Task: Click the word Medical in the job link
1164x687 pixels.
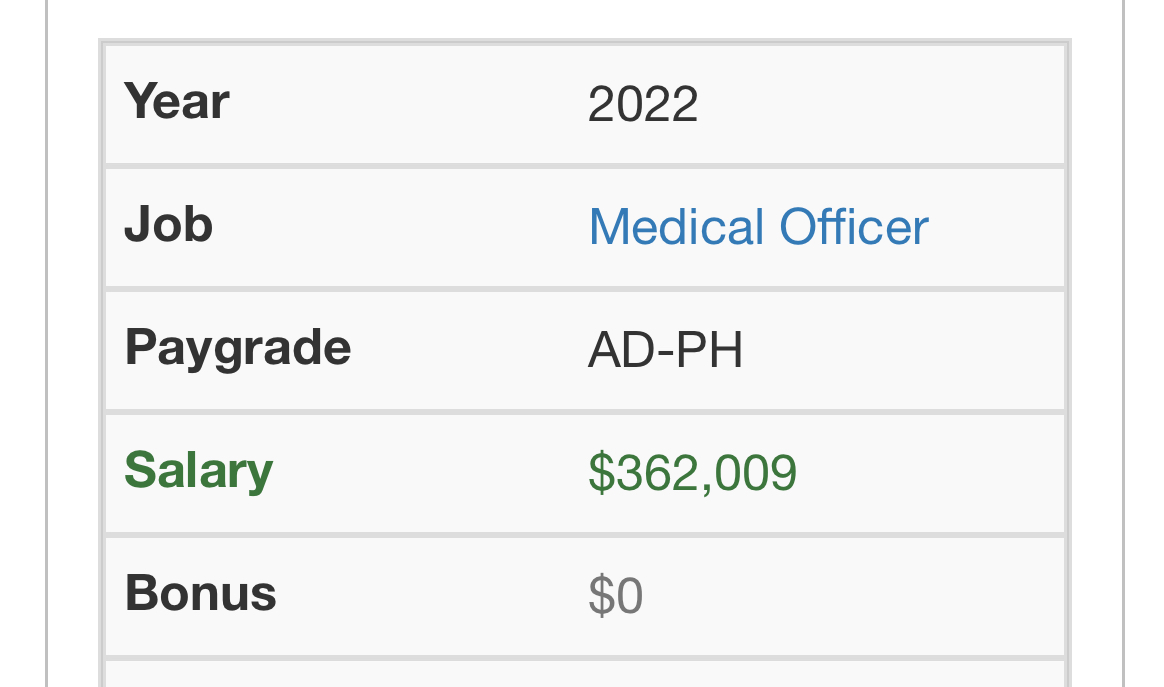Action: pos(676,227)
